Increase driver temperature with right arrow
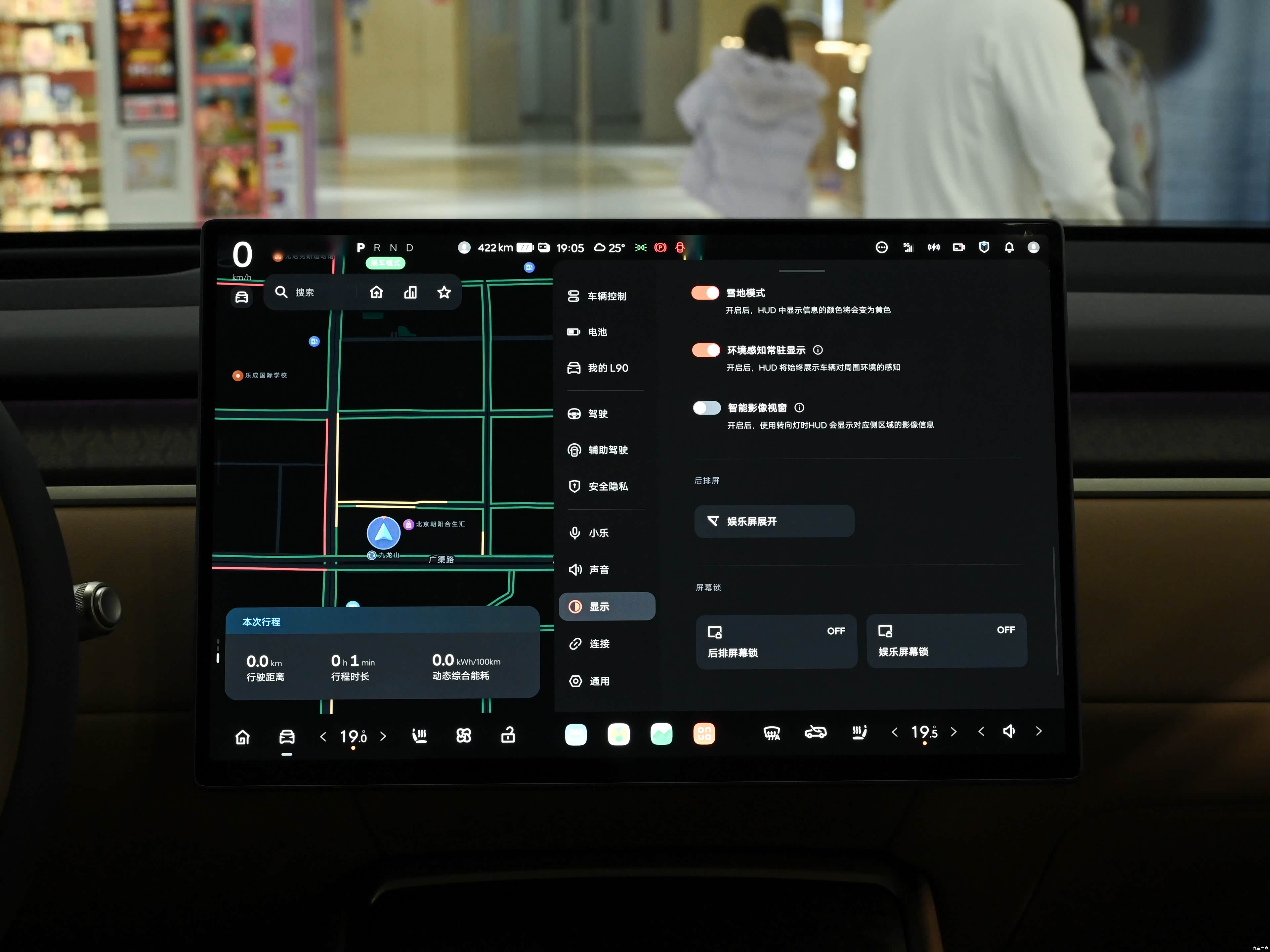This screenshot has width=1270, height=952. [383, 736]
